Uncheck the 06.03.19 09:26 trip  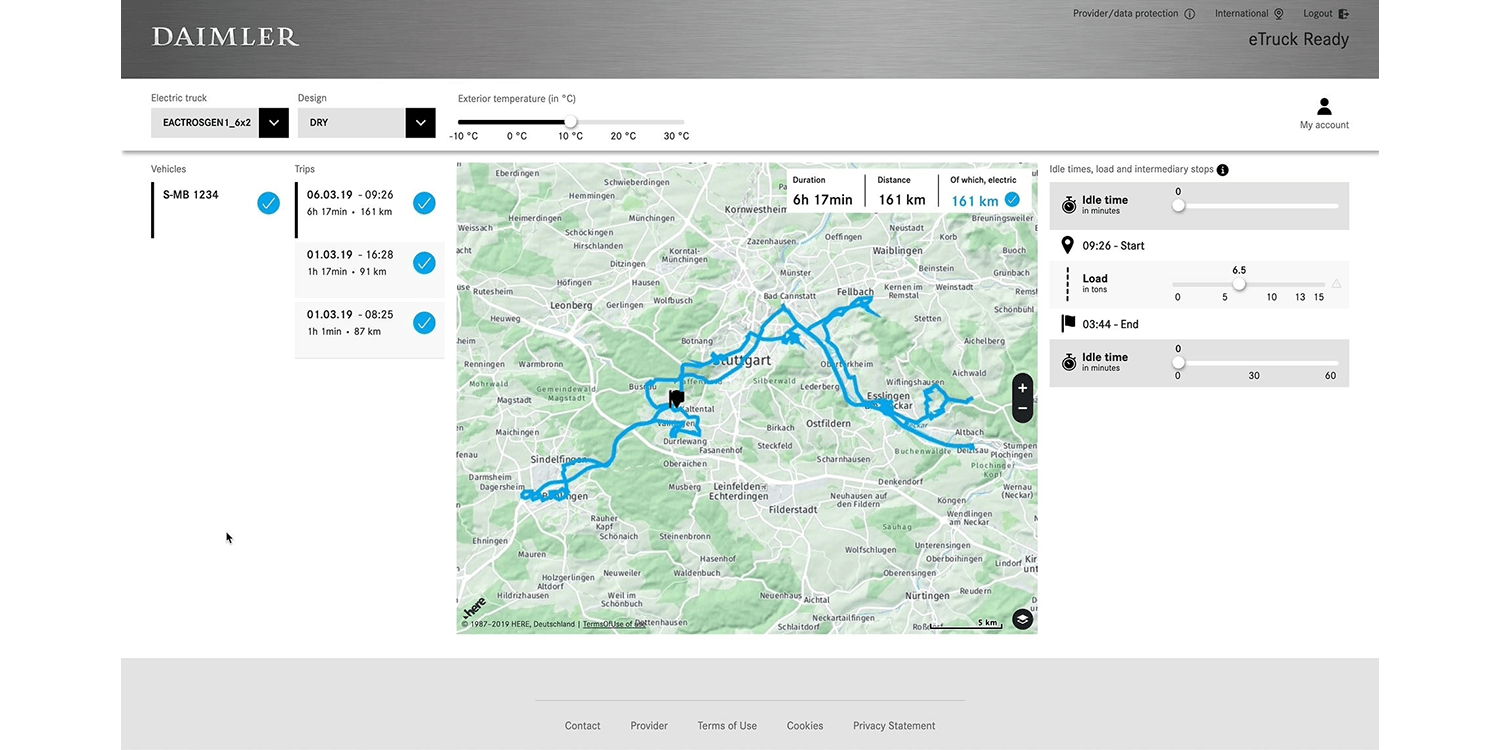coord(424,203)
